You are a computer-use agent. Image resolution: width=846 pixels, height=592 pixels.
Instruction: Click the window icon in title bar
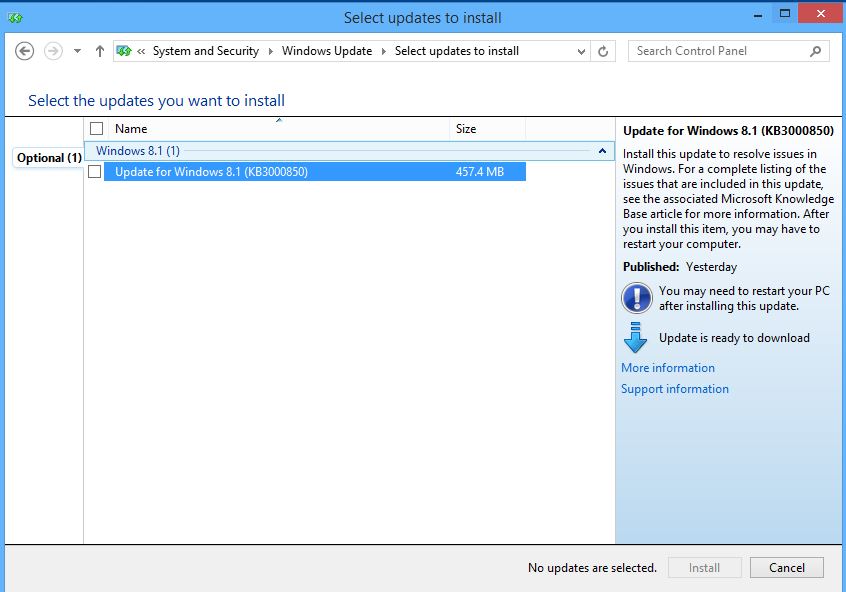(15, 18)
